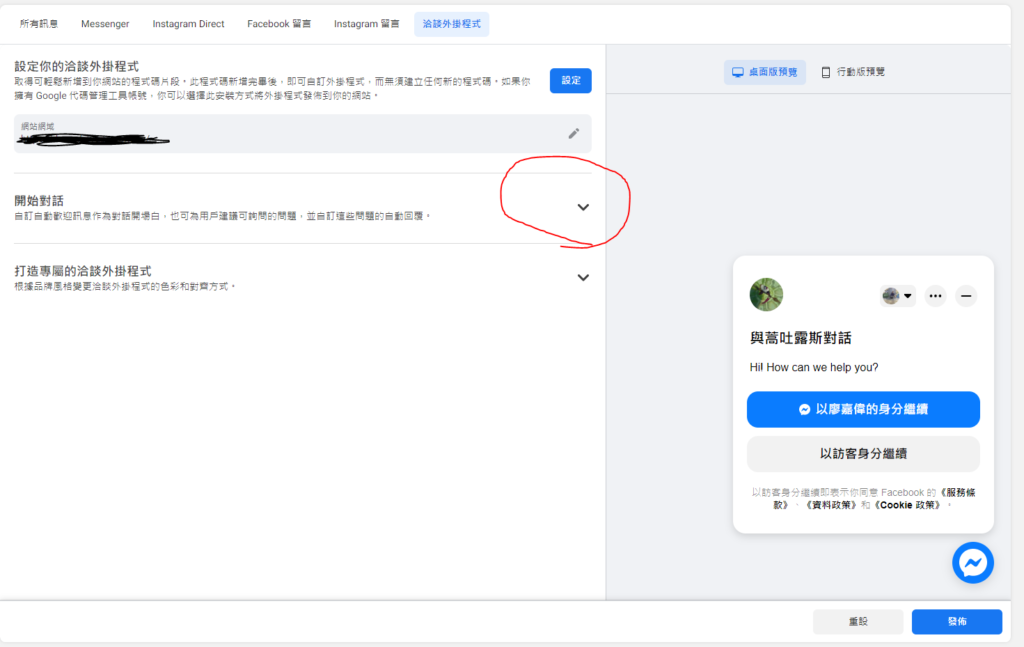Open the three-dot more options in chat preview
The width and height of the screenshot is (1024, 647).
[x=935, y=295]
